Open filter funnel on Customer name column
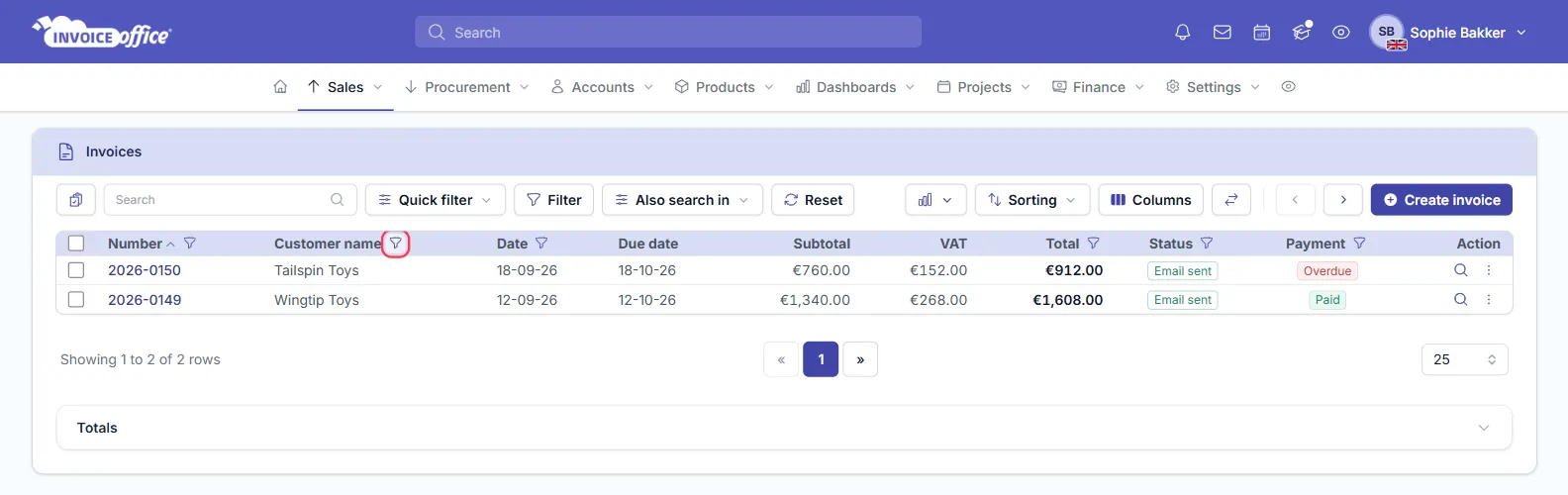This screenshot has width=1568, height=495. pyautogui.click(x=396, y=244)
